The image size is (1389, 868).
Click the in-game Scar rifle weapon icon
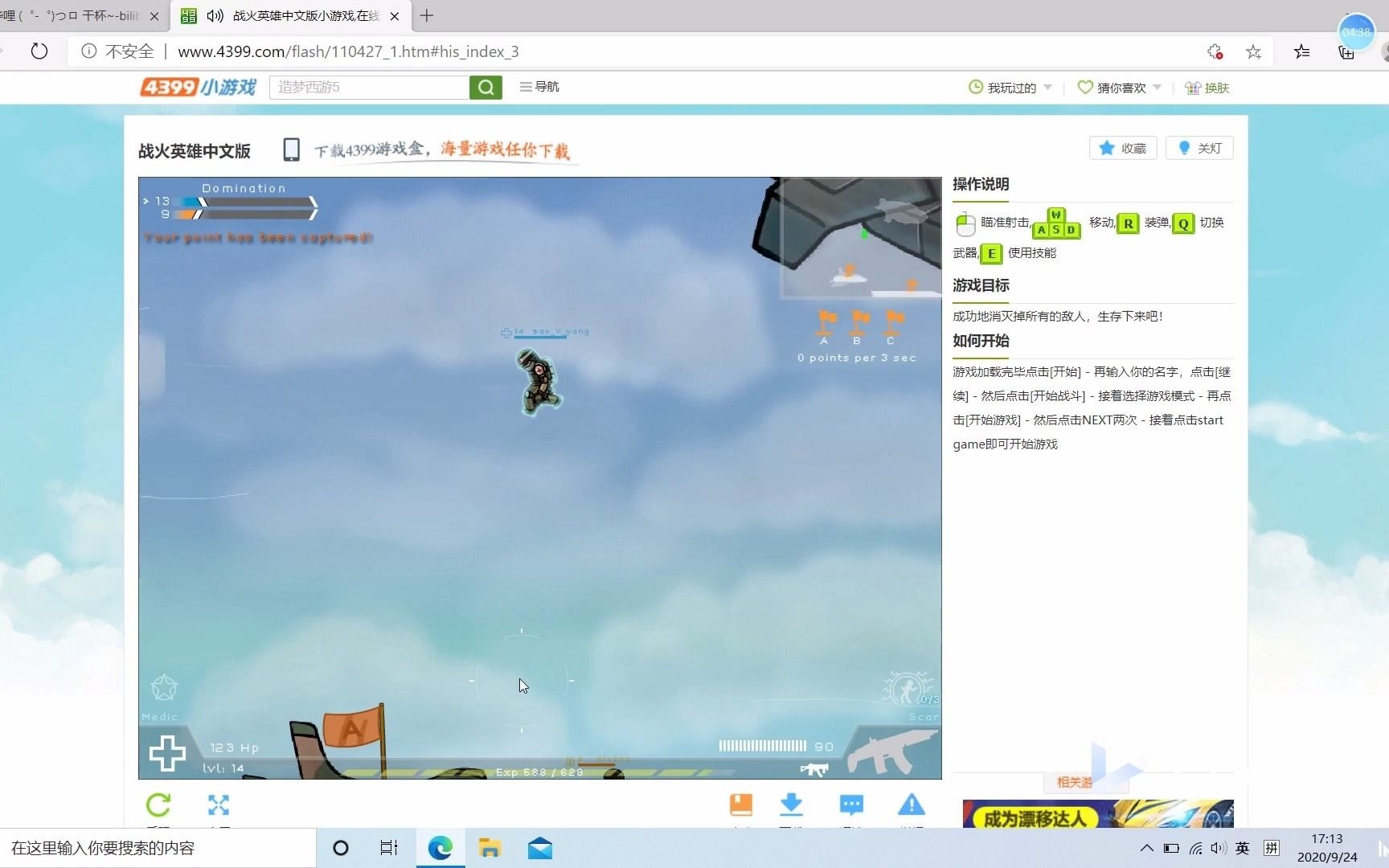tap(892, 751)
